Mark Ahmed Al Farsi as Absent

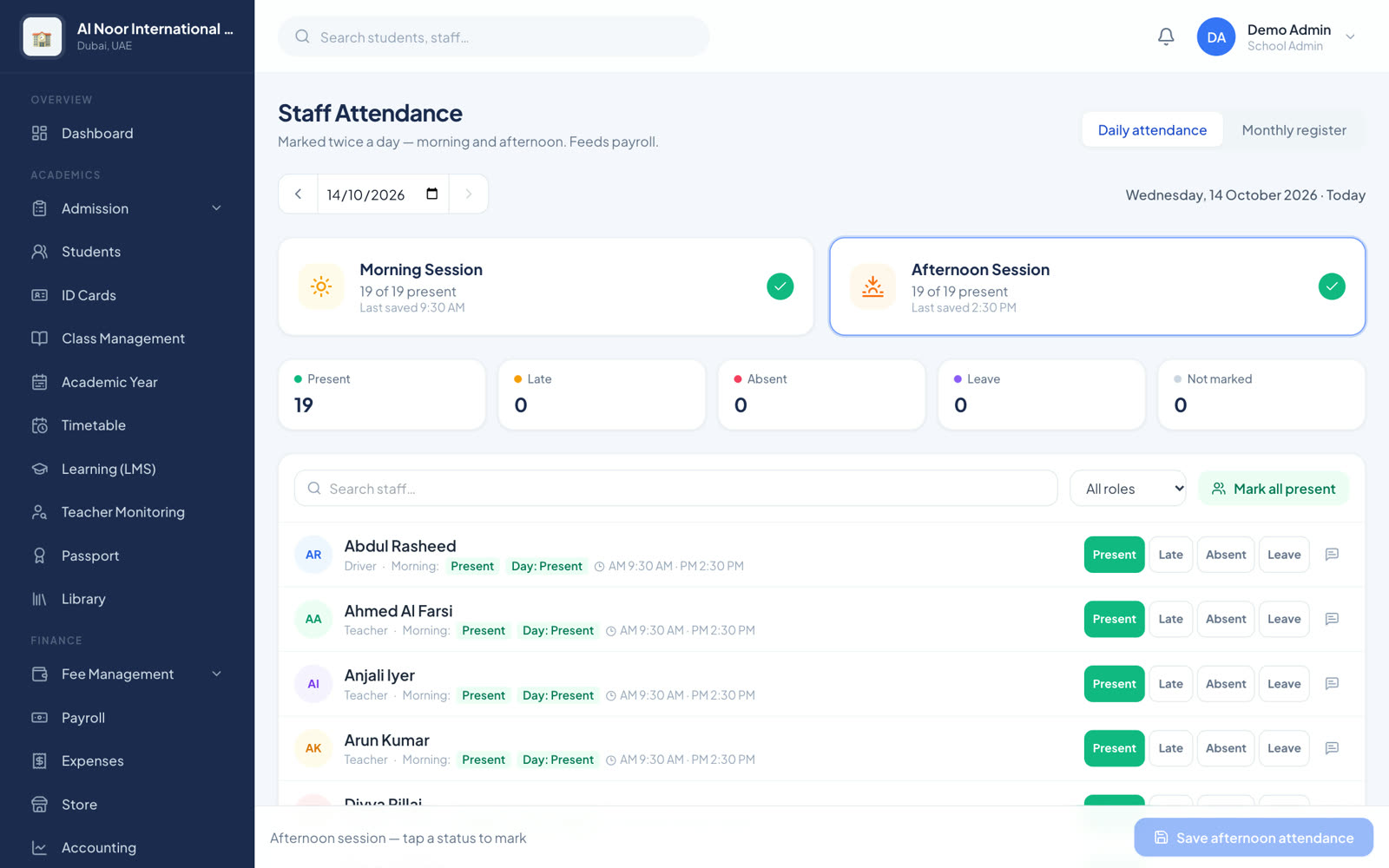click(x=1226, y=619)
